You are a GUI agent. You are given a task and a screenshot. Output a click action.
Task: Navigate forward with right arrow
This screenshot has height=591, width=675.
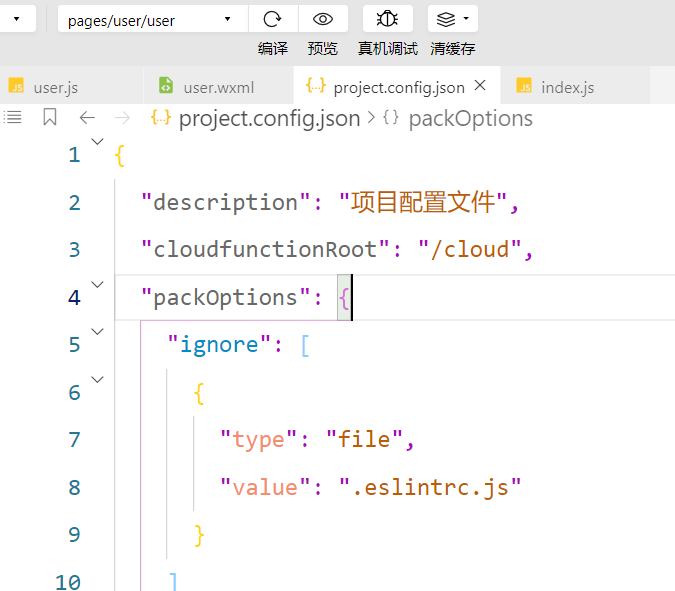[122, 118]
